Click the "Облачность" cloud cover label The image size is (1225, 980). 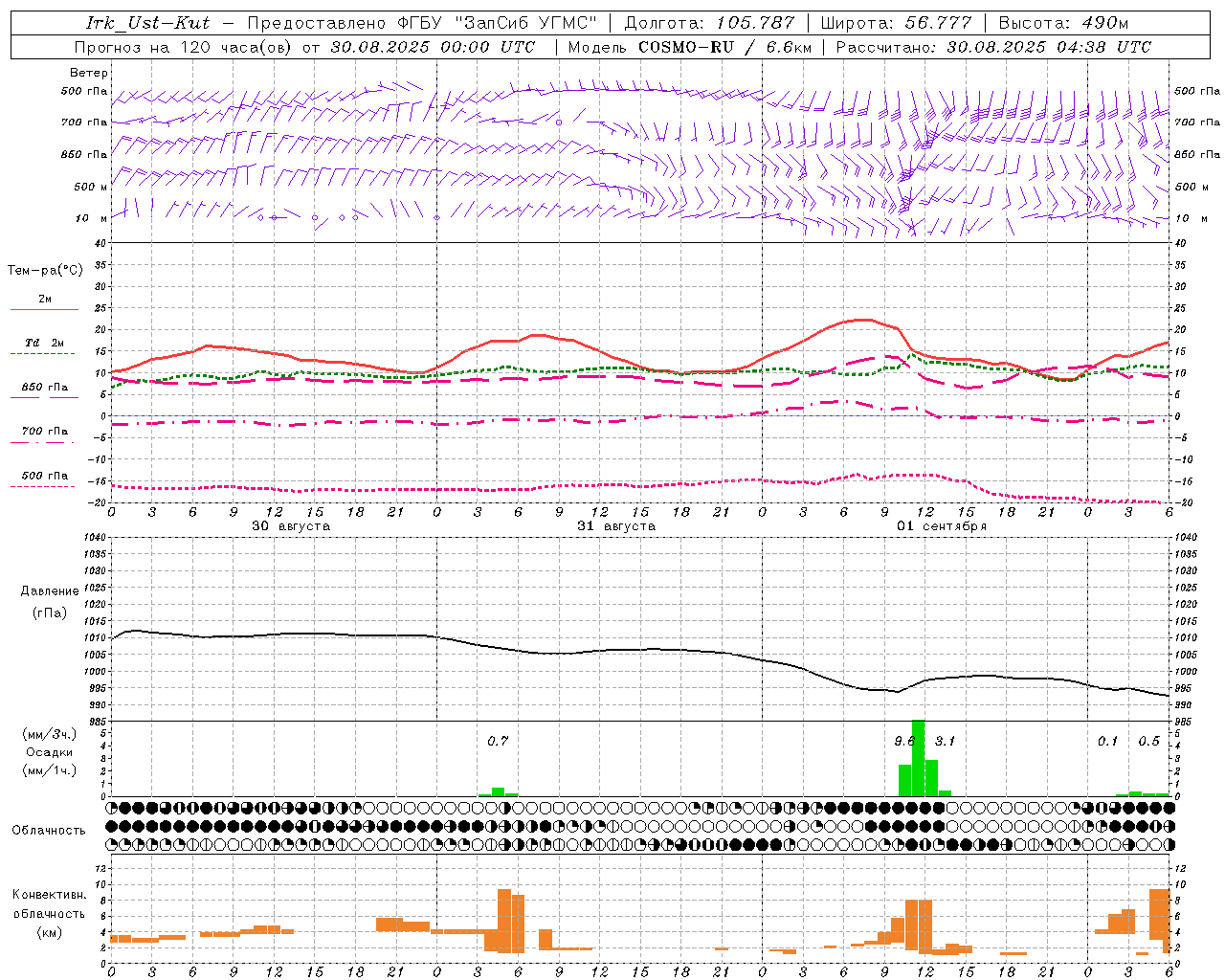[x=49, y=831]
